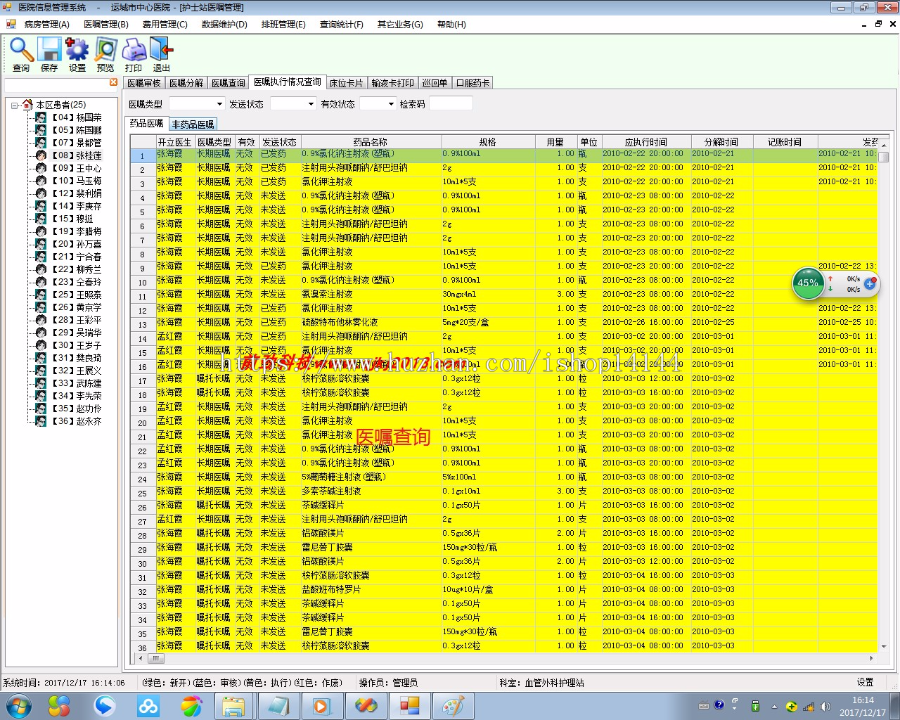The height and width of the screenshot is (720, 900).
Task: Click the horizontal scrollbar below the table
Action: click(500, 660)
